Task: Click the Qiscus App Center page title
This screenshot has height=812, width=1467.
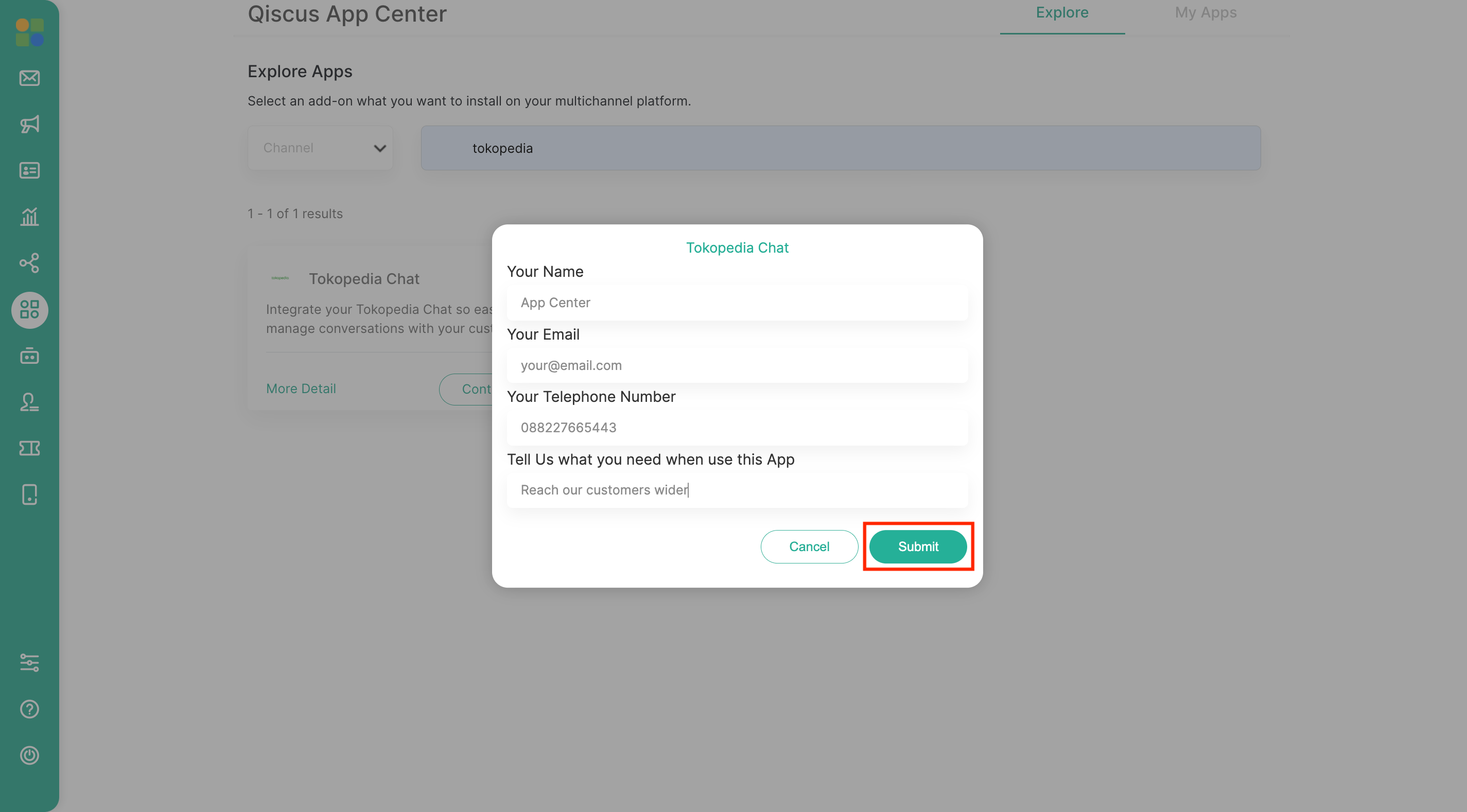Action: (347, 14)
